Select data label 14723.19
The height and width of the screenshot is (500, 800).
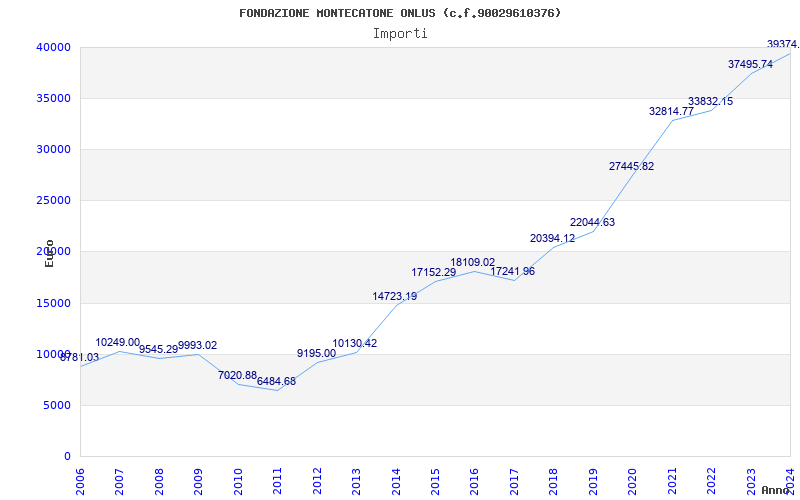click(394, 296)
